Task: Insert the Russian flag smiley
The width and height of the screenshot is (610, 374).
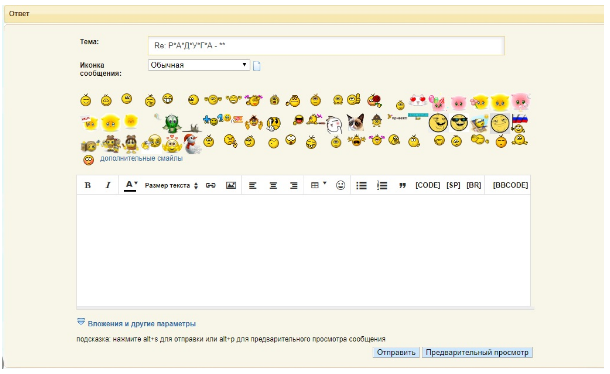Action: coord(519,123)
